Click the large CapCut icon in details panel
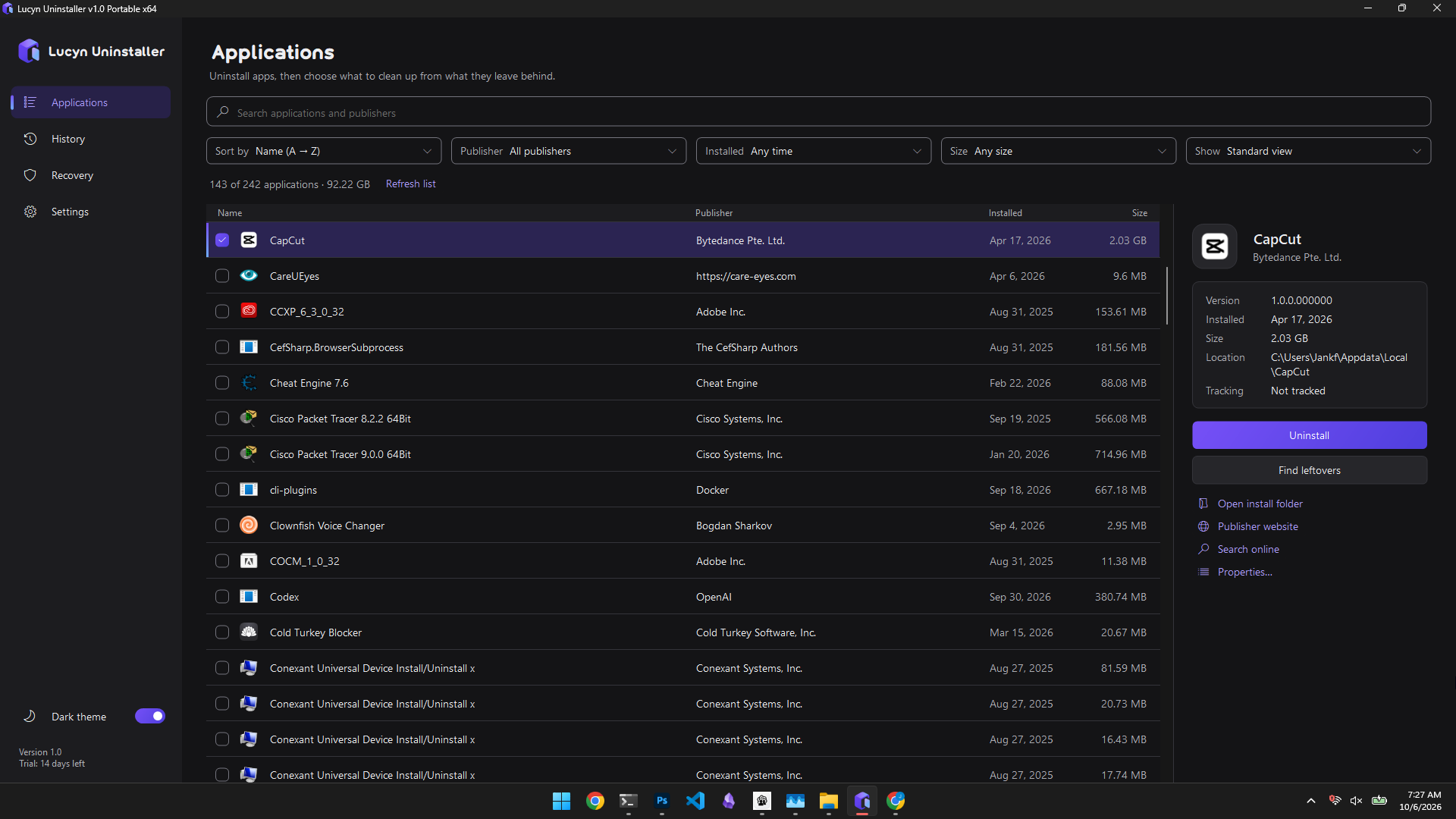The height and width of the screenshot is (819, 1456). [x=1215, y=246]
